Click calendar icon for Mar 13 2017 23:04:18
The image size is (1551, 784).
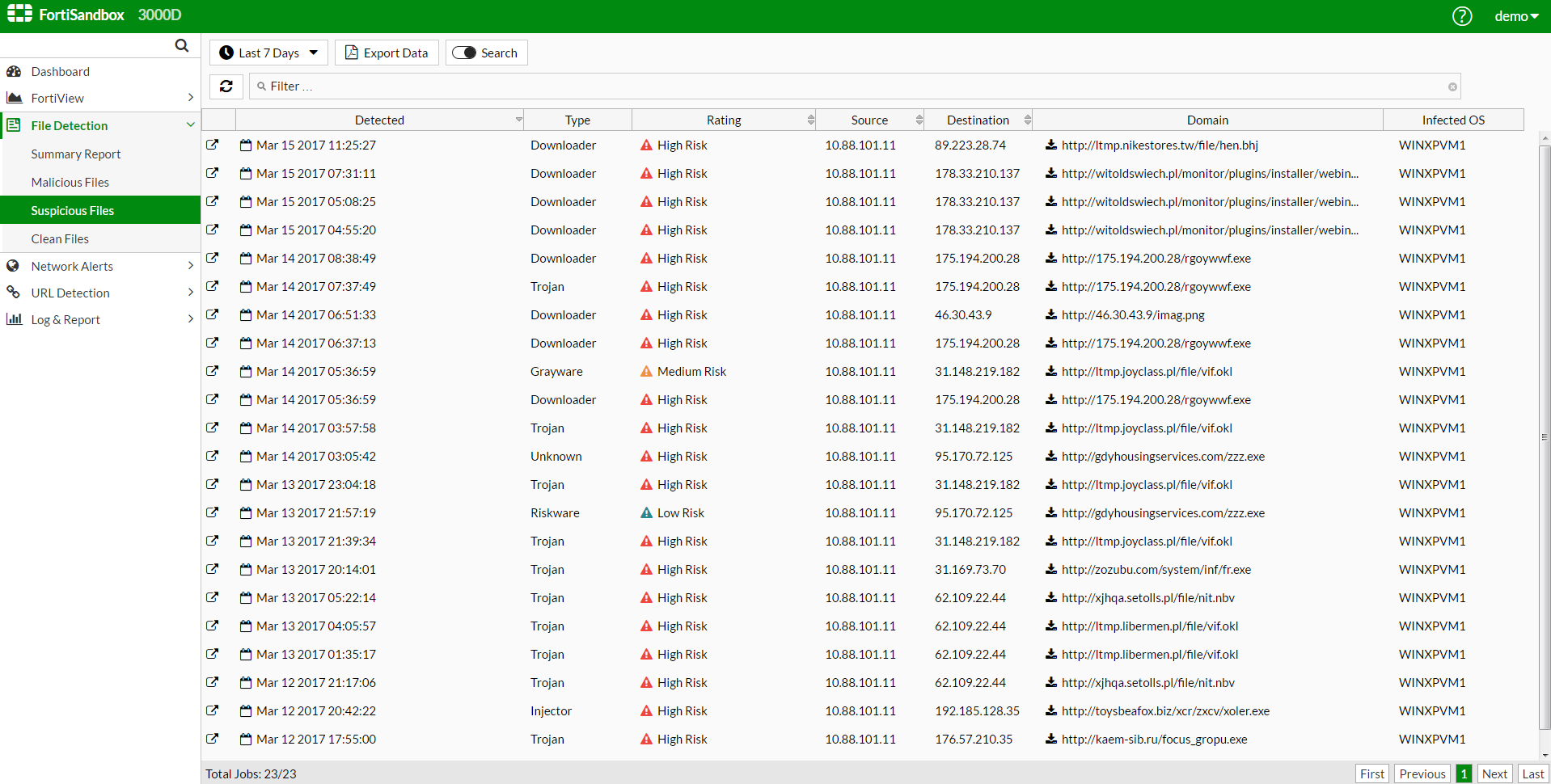(246, 484)
